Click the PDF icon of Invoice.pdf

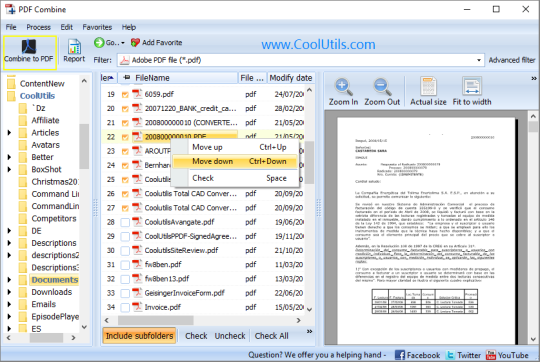137,307
